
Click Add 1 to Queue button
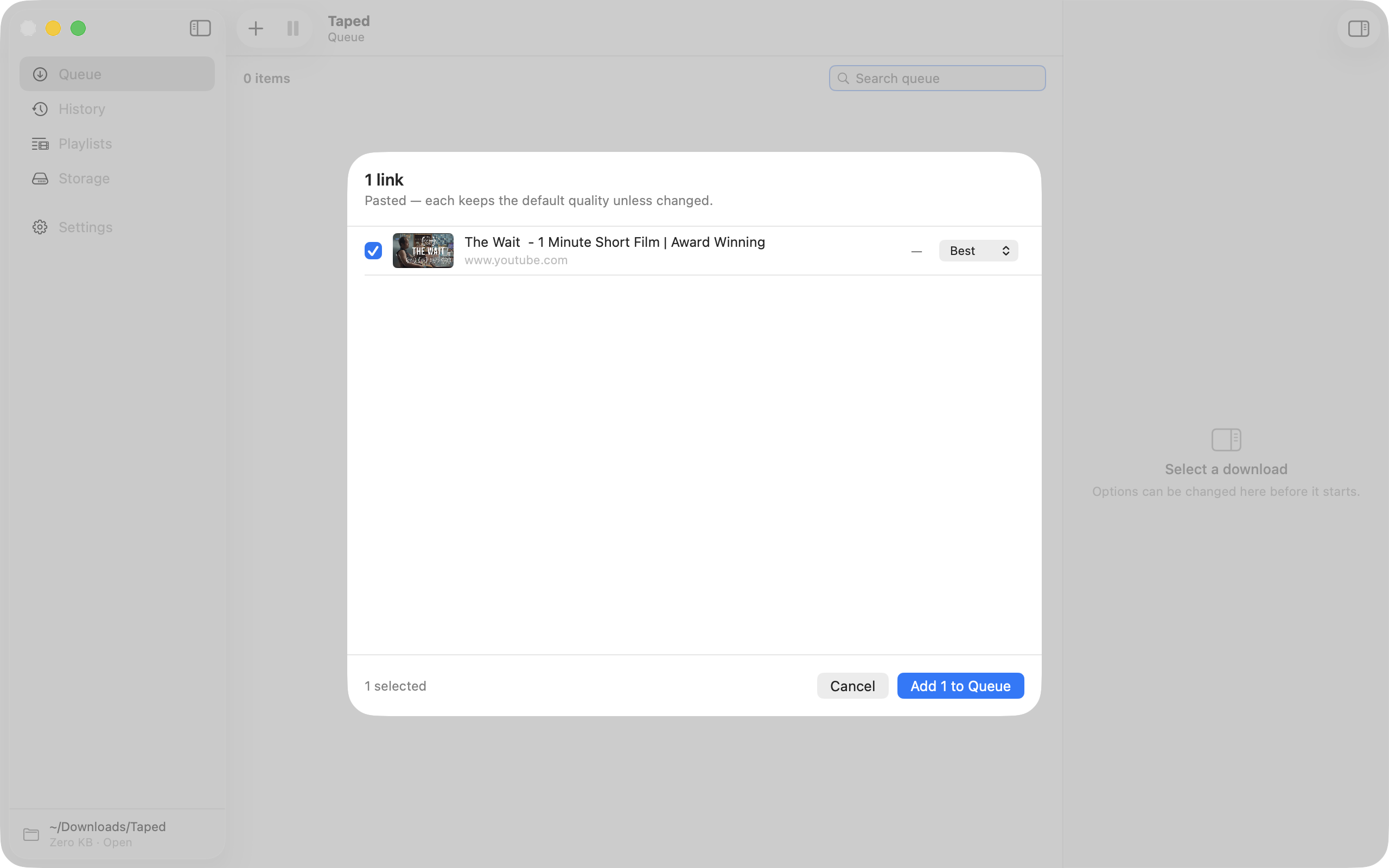[x=960, y=686]
